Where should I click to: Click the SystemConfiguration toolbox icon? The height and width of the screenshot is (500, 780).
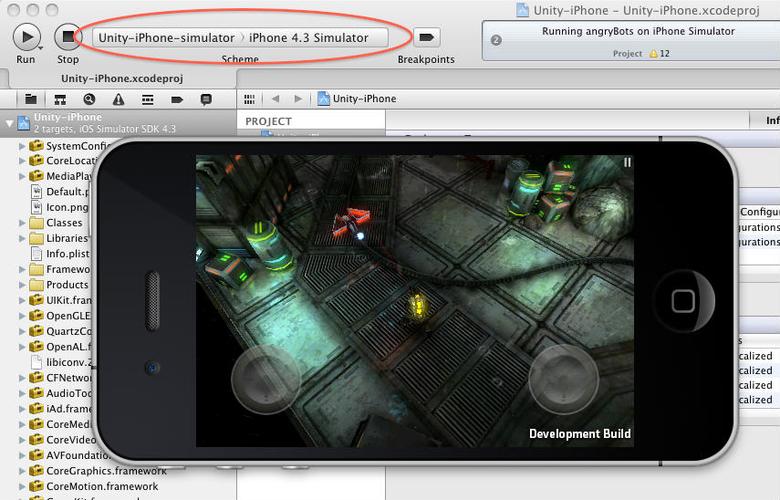click(36, 146)
